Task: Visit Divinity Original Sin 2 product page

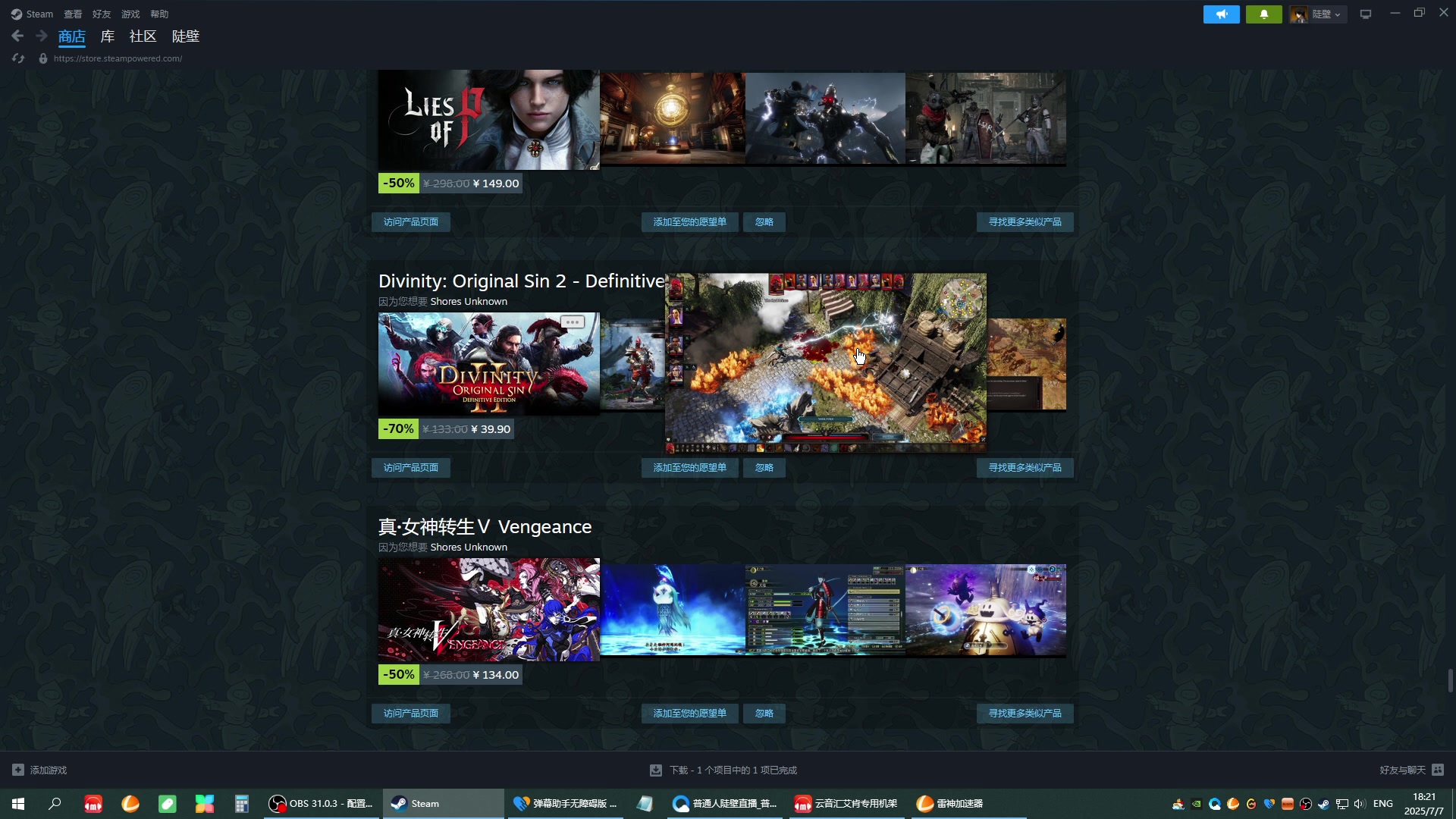Action: click(x=411, y=468)
